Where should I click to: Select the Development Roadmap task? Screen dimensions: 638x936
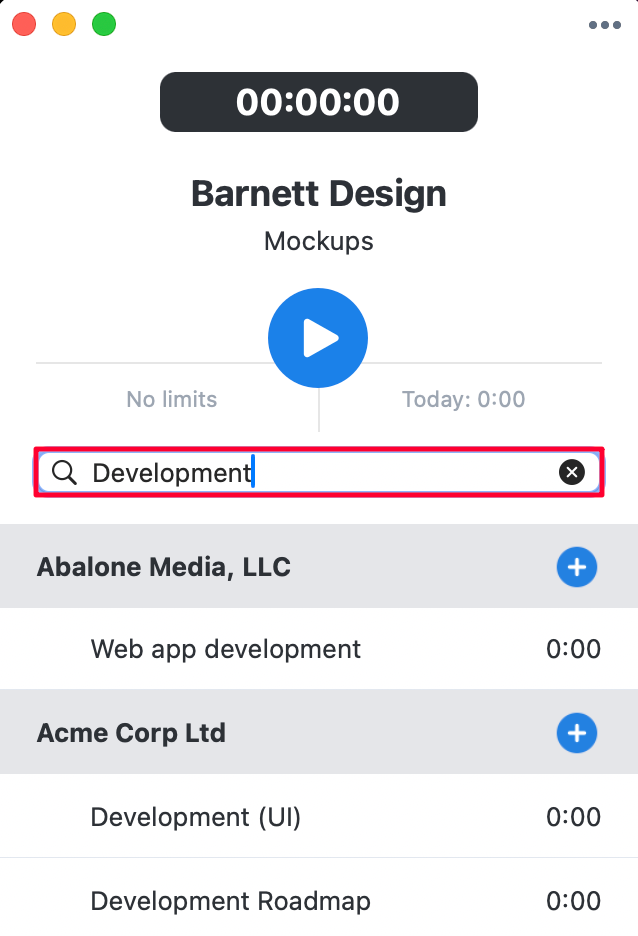pos(319,900)
